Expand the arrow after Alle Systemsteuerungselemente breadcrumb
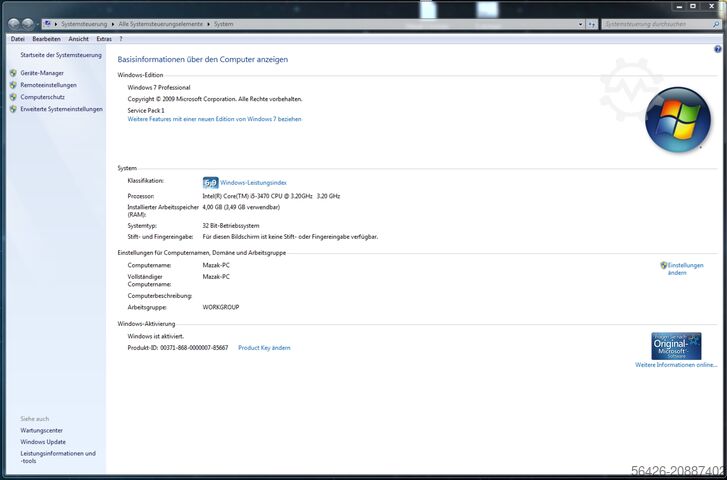The image size is (727, 480). point(208,23)
